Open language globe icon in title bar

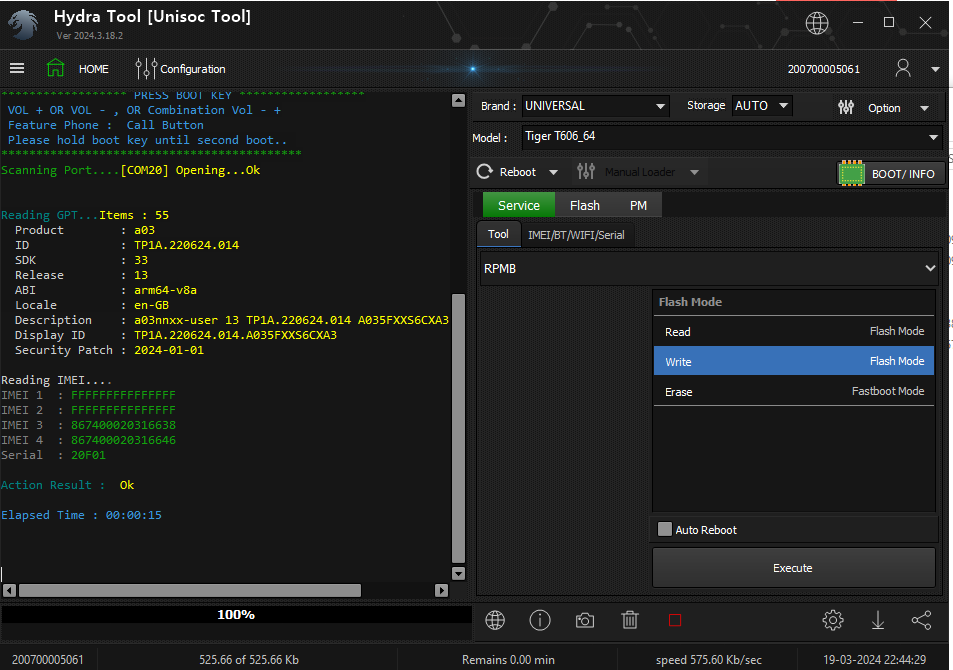click(x=816, y=24)
